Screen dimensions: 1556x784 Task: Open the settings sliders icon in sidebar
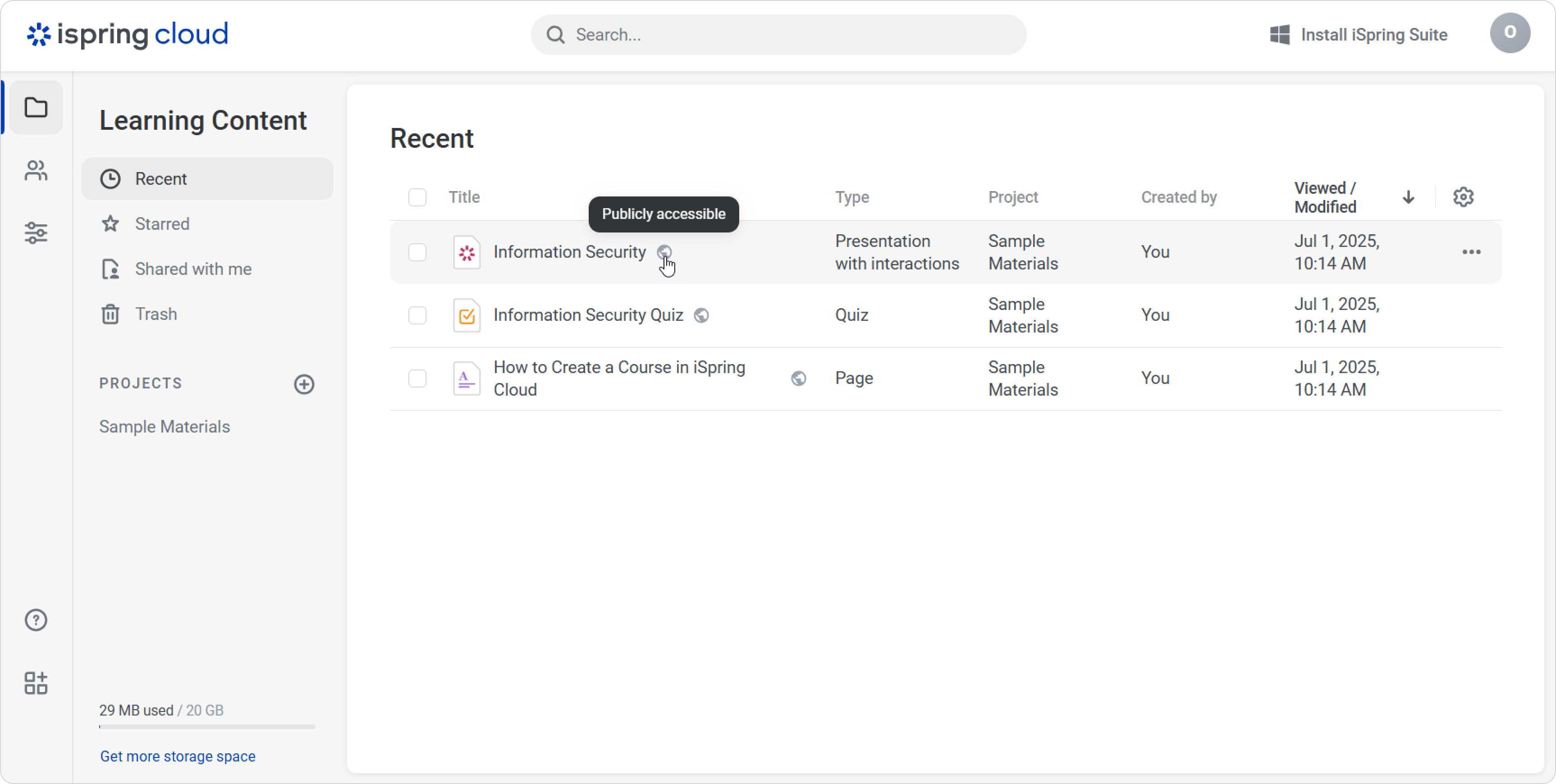click(36, 232)
